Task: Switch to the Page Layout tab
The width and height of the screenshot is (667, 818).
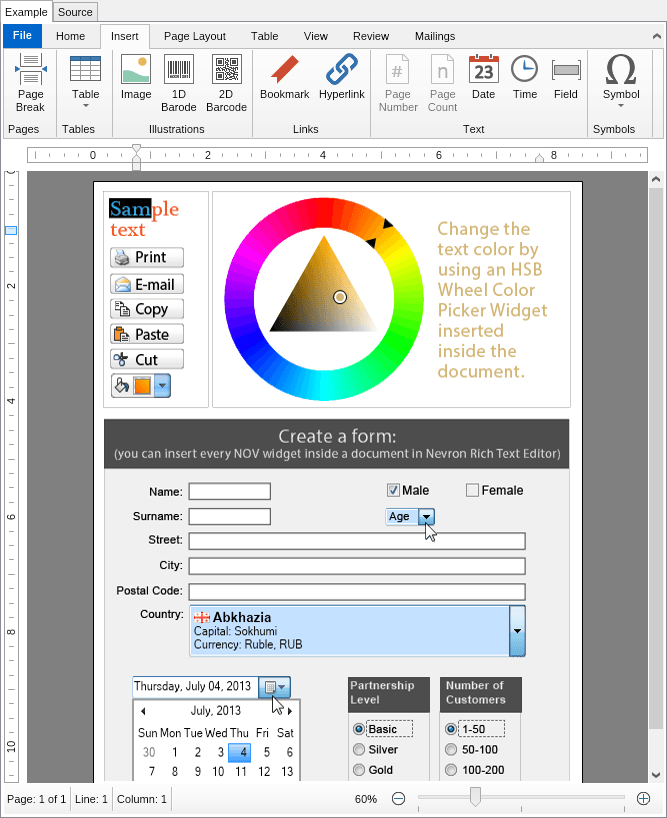Action: 195,36
